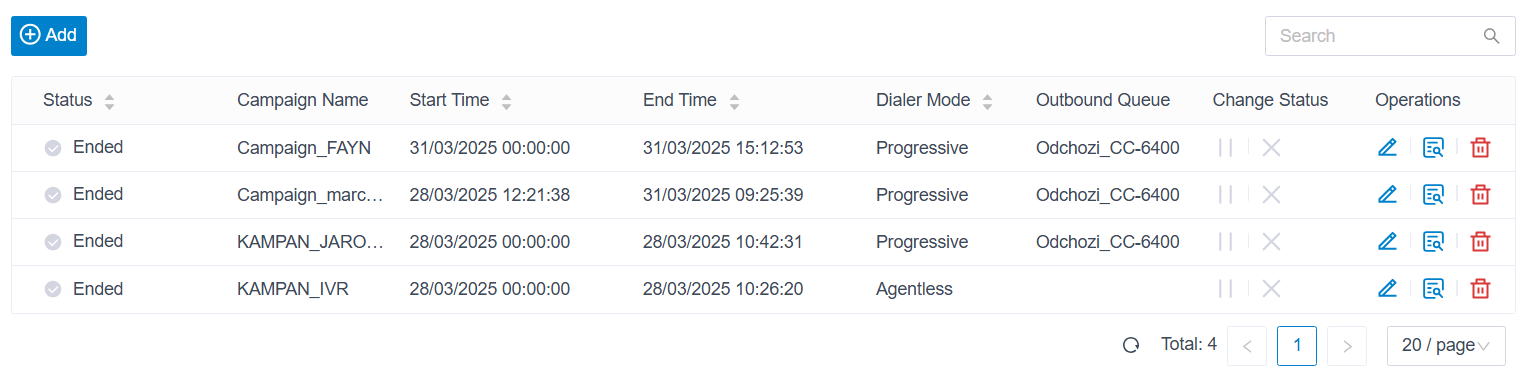Click next page arrow
This screenshot has height=379, width=1532.
tap(1347, 346)
